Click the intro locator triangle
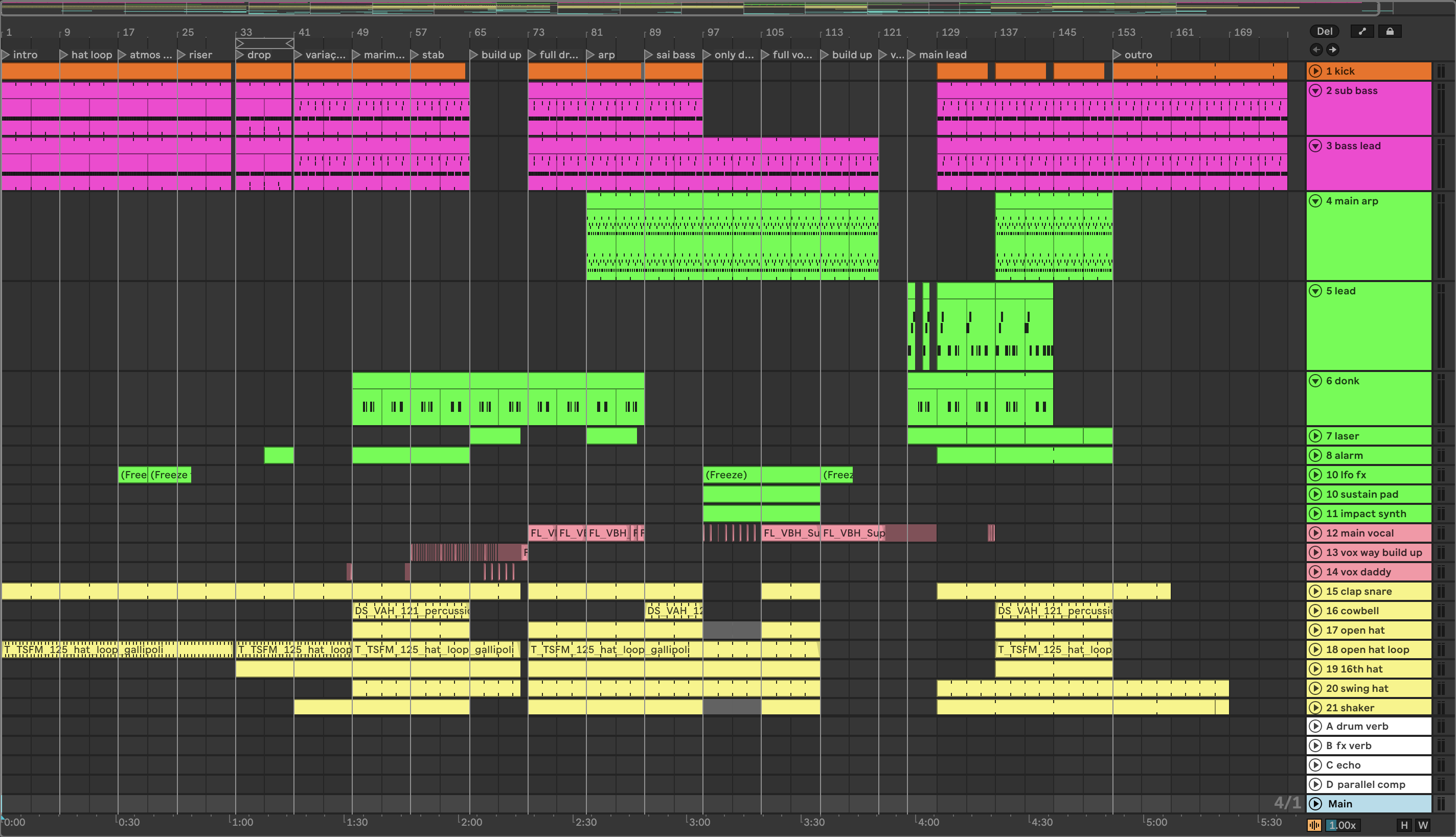Screen dimensions: 1456x837 click(6, 55)
